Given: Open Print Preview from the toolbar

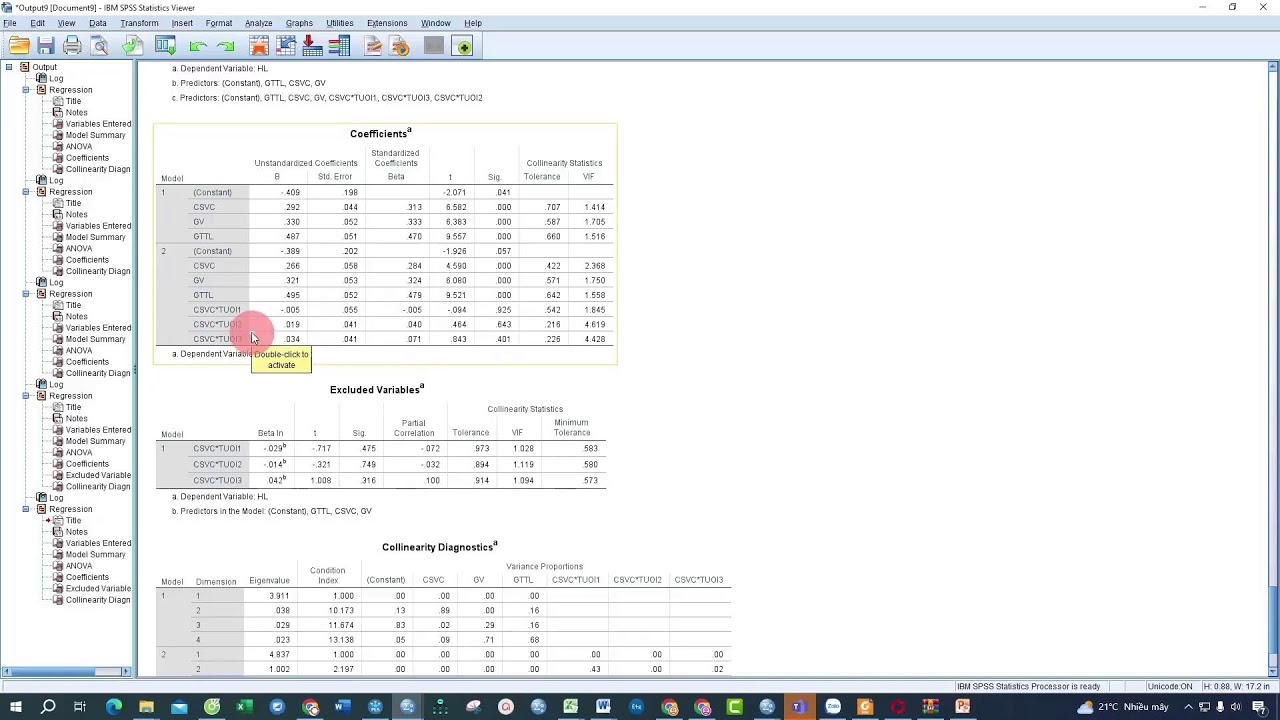Looking at the screenshot, I should 99,46.
